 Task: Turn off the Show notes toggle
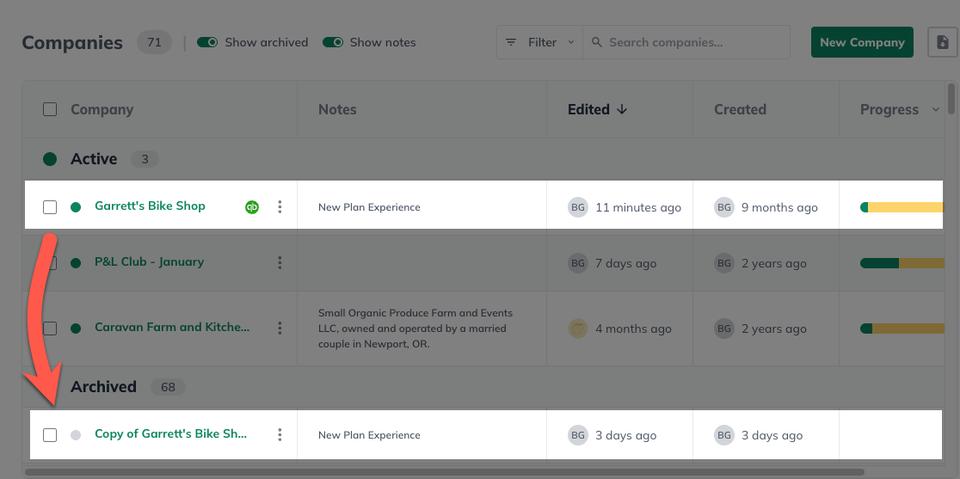coord(333,42)
